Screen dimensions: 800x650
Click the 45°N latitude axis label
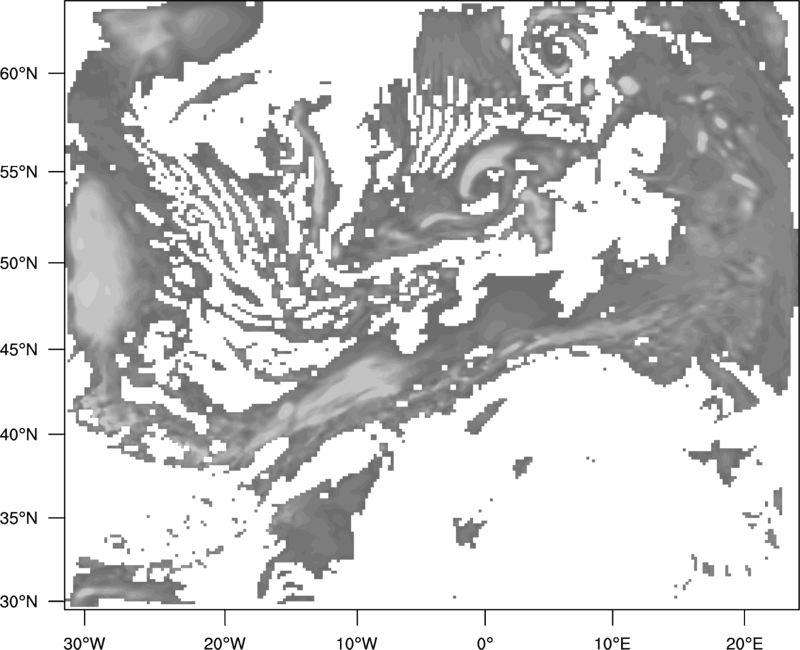click(x=19, y=349)
